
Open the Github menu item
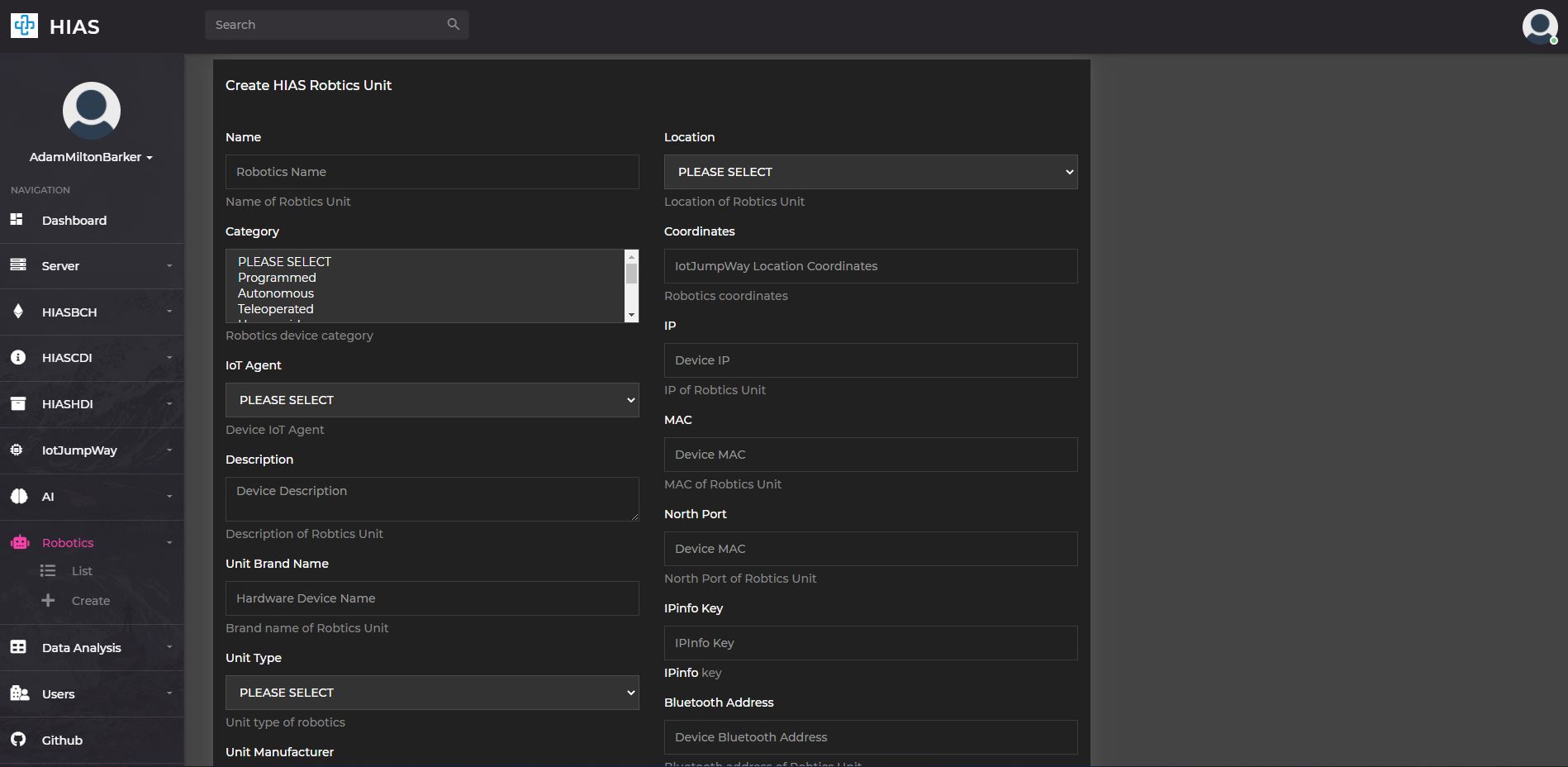tap(92, 740)
